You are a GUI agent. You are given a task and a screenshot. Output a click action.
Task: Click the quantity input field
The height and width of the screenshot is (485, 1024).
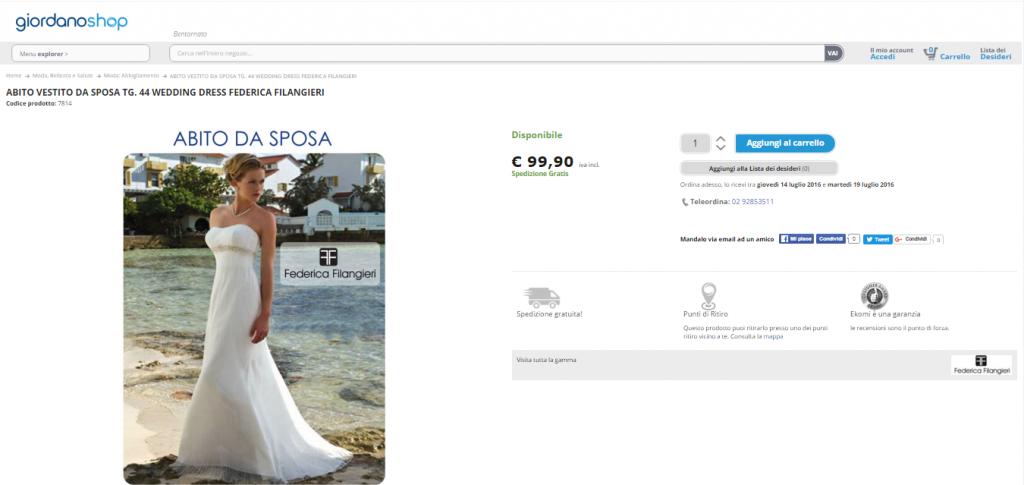pyautogui.click(x=696, y=143)
